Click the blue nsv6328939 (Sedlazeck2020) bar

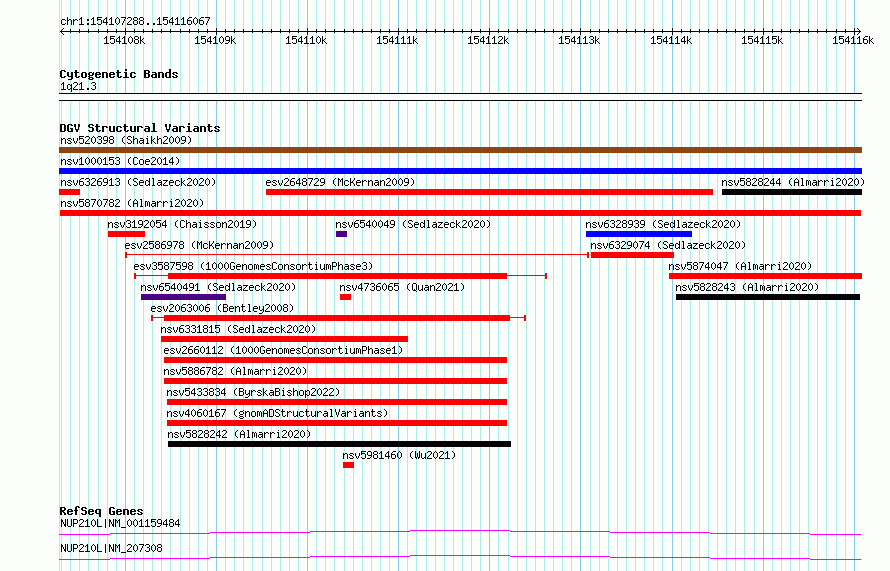tap(639, 234)
